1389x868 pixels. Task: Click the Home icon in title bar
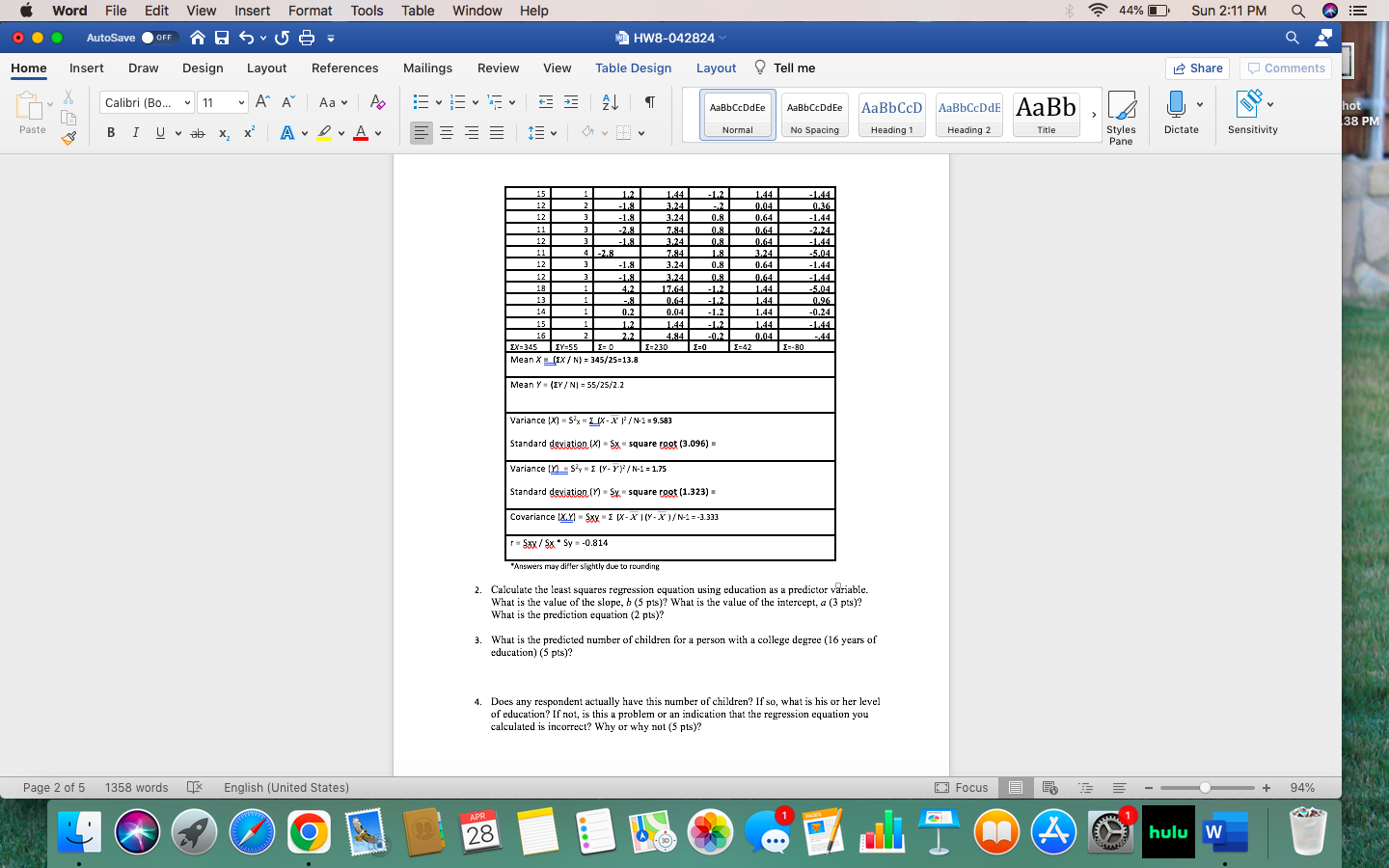(198, 38)
